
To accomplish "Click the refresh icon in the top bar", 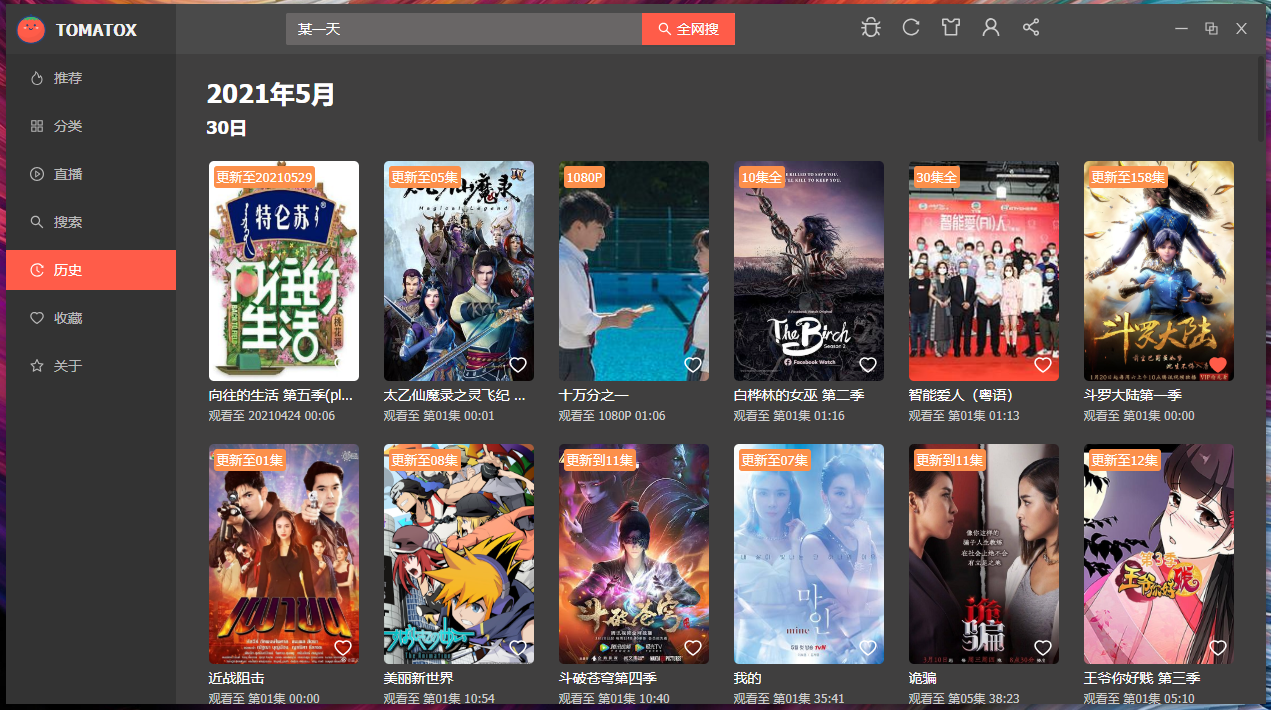I will tap(911, 28).
